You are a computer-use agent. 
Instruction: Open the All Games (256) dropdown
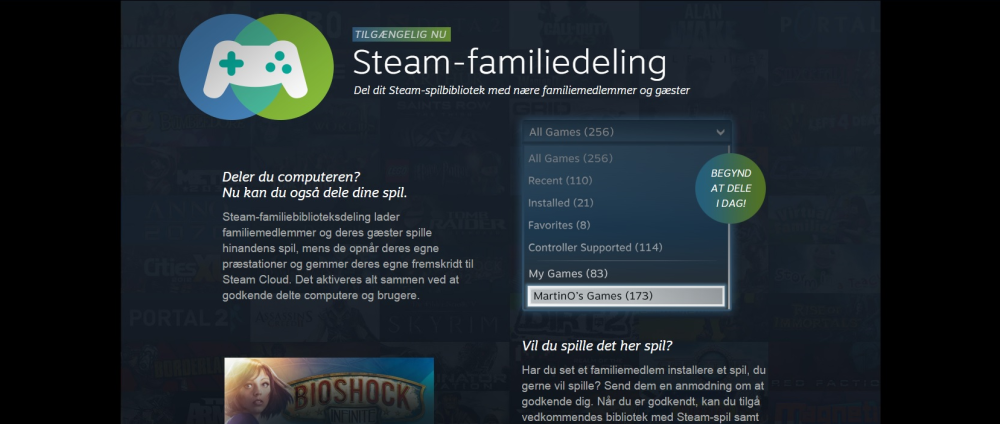pos(627,133)
